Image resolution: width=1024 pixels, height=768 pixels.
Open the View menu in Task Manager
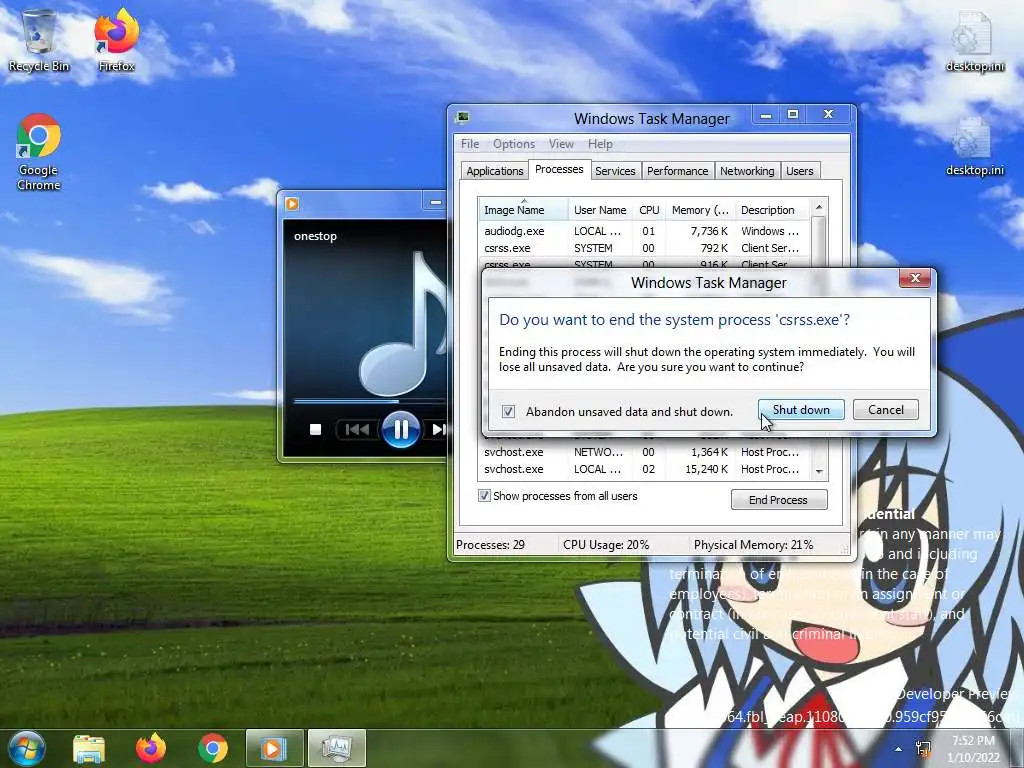click(561, 144)
